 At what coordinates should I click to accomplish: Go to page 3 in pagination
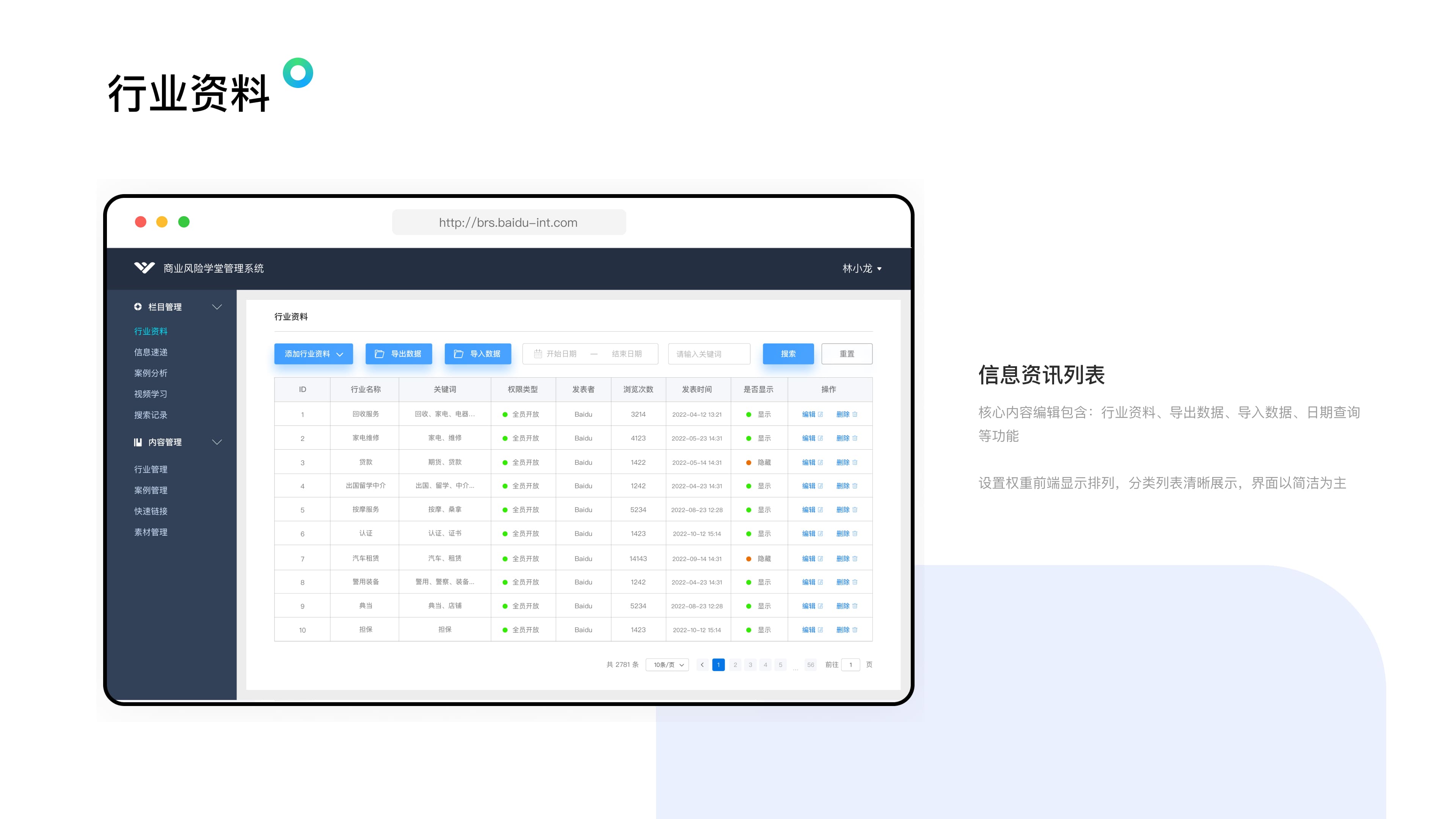(750, 665)
